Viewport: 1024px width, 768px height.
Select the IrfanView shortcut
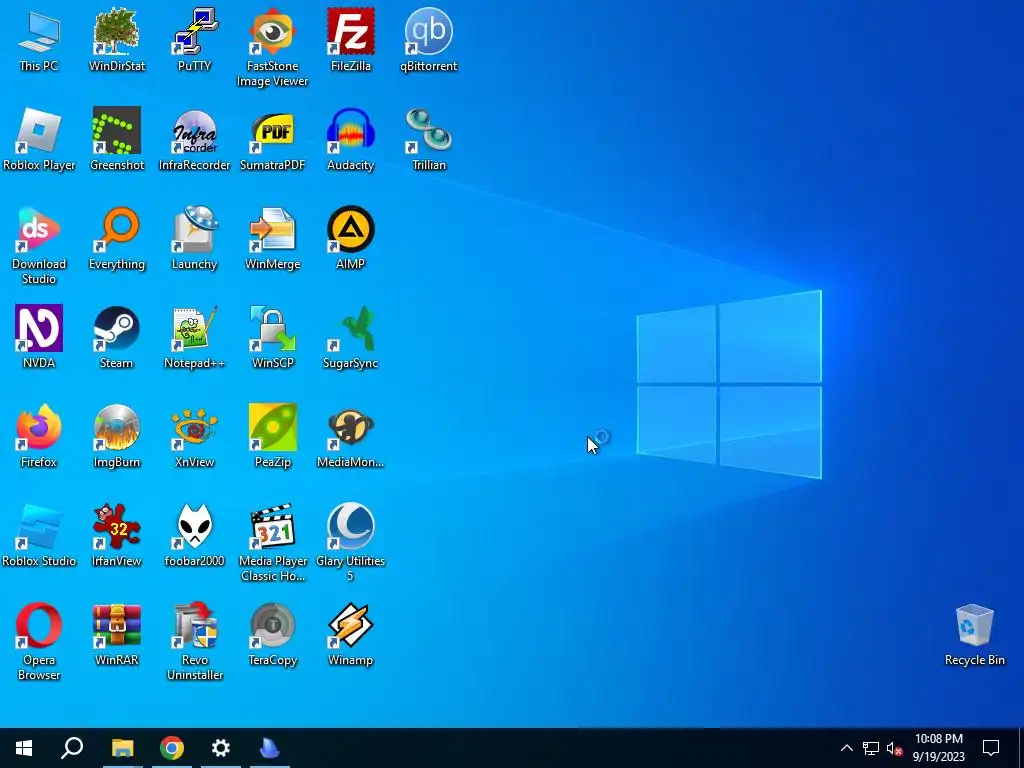coord(117,535)
